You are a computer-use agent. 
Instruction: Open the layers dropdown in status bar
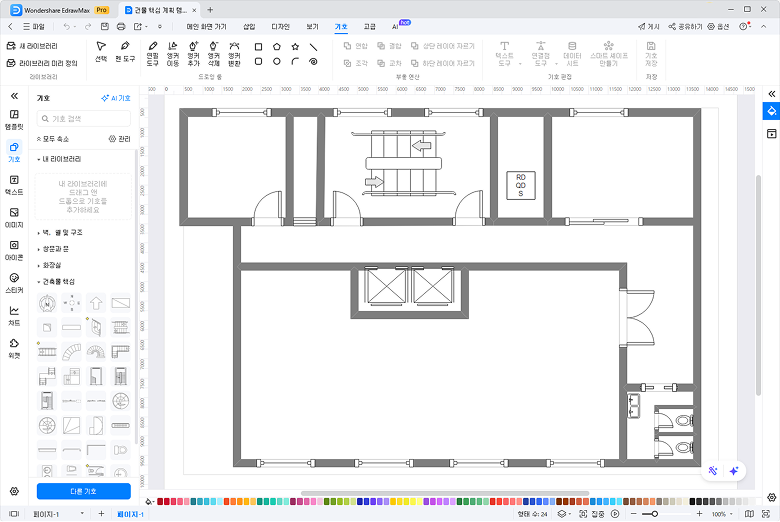coord(564,514)
